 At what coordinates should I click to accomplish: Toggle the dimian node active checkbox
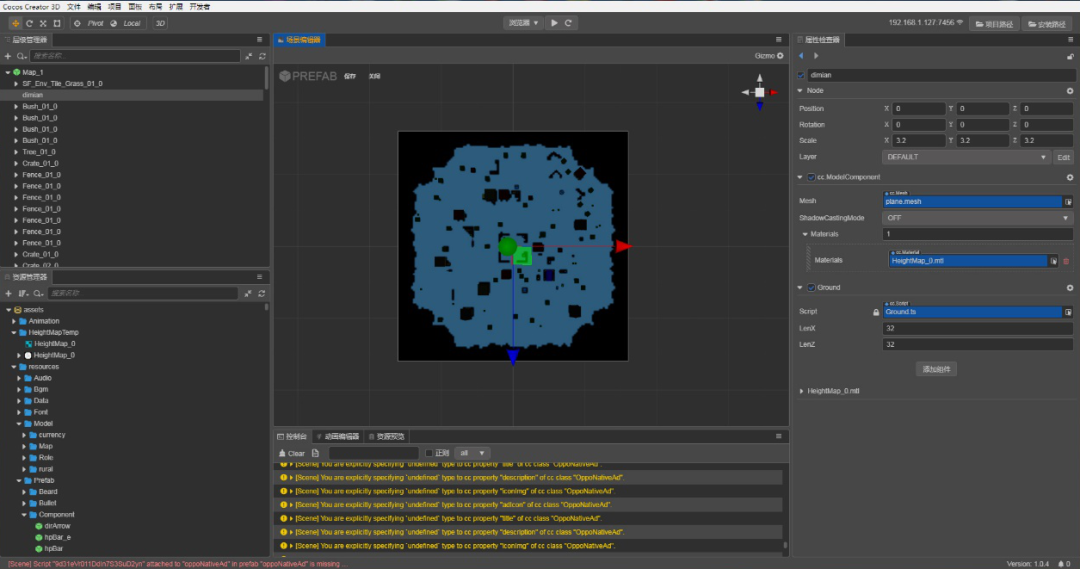(801, 75)
